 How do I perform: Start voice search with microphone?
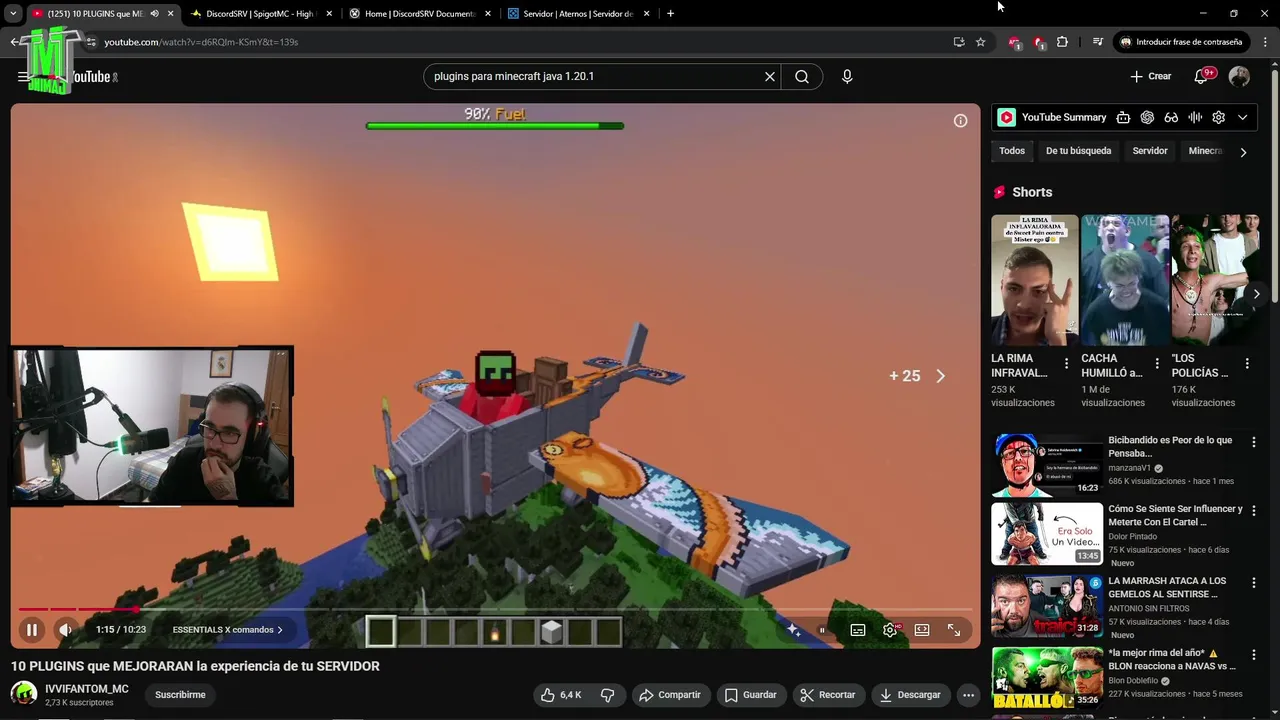coord(847,76)
